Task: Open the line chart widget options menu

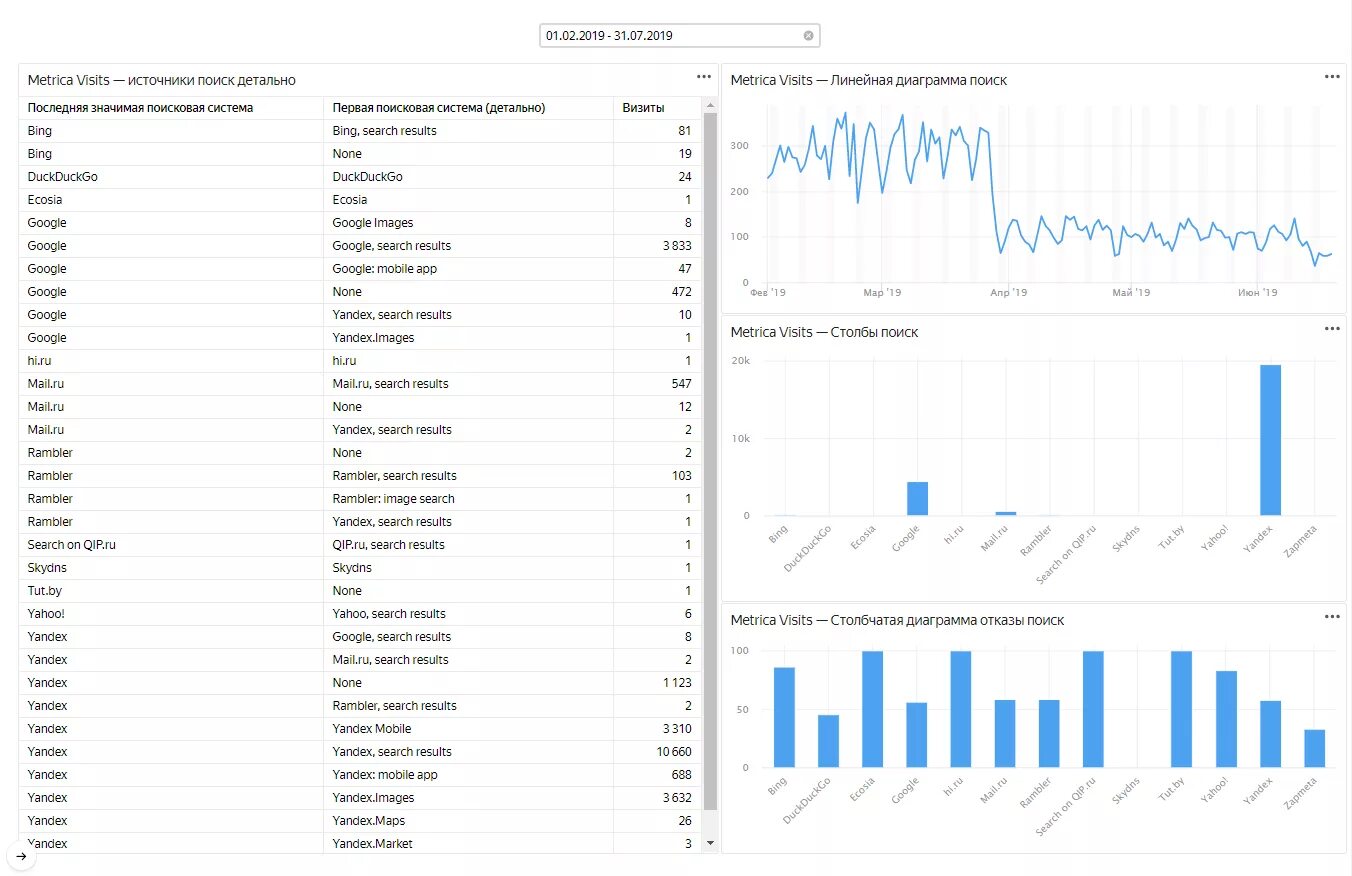Action: (x=1331, y=76)
